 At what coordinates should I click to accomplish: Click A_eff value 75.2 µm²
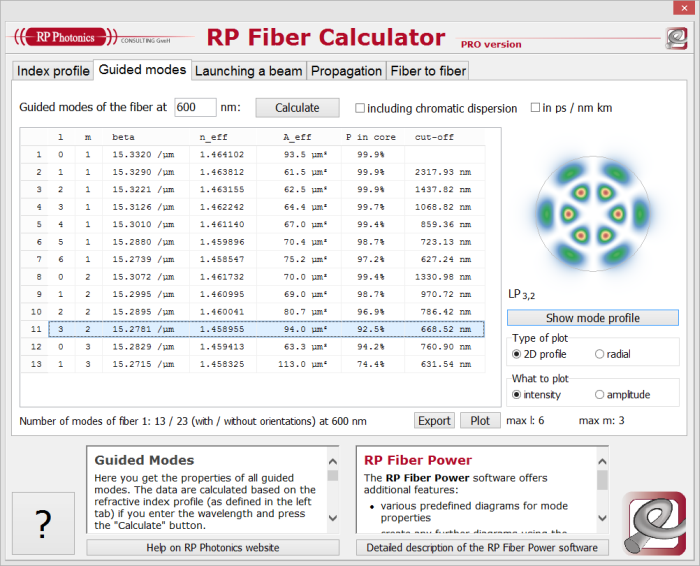tap(299, 259)
